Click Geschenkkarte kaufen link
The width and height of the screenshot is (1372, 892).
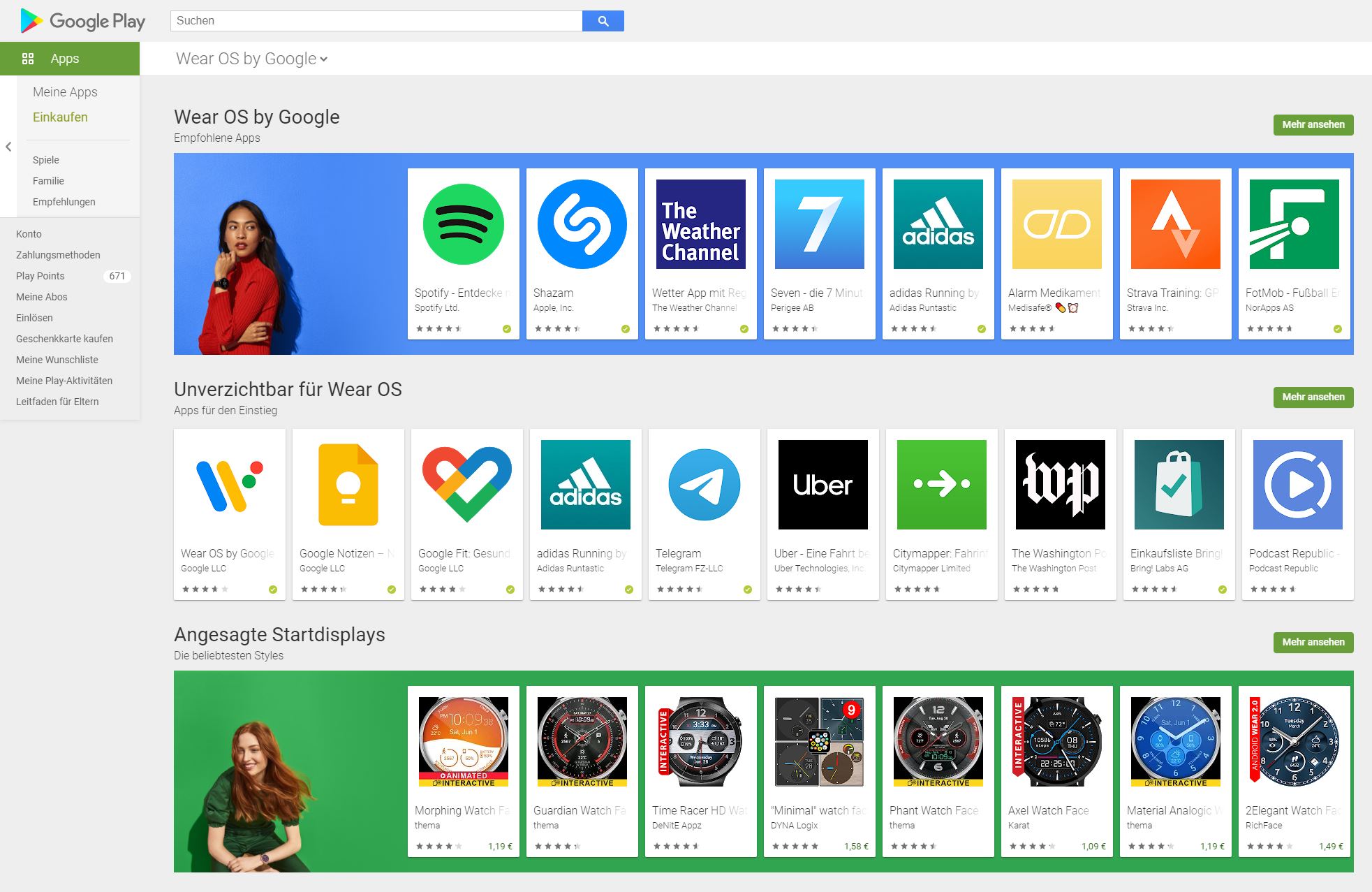click(64, 339)
